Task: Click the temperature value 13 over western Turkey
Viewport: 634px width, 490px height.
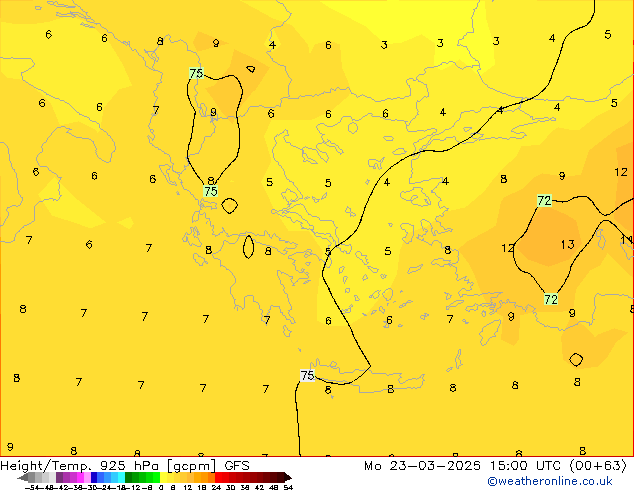Action: pyautogui.click(x=567, y=244)
